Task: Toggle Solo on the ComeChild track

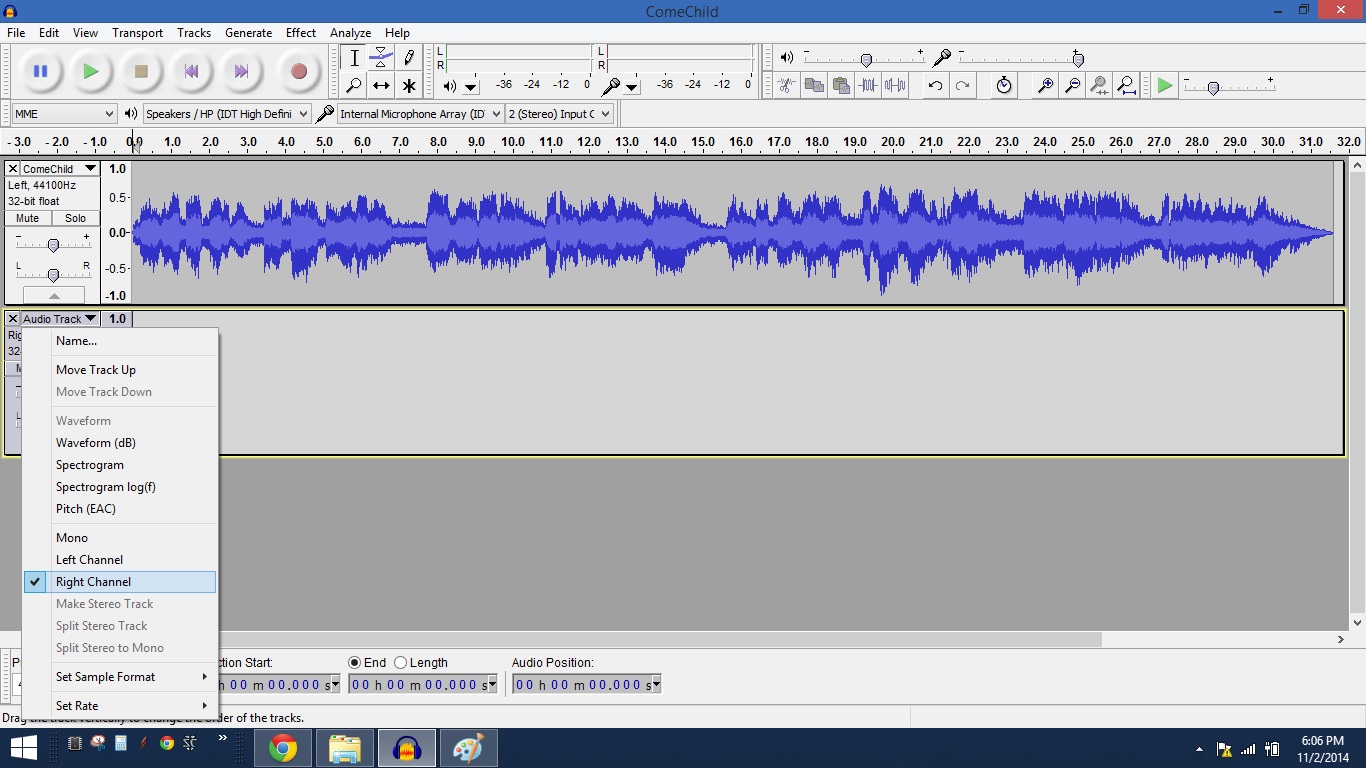Action: point(76,218)
